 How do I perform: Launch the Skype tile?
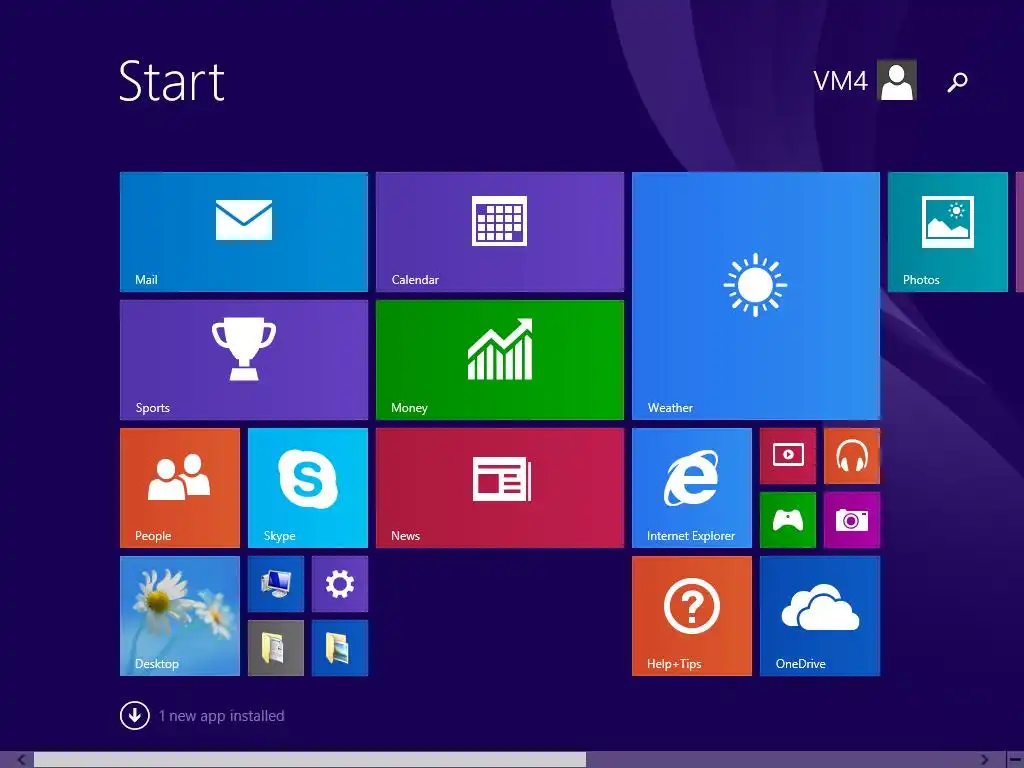click(308, 488)
